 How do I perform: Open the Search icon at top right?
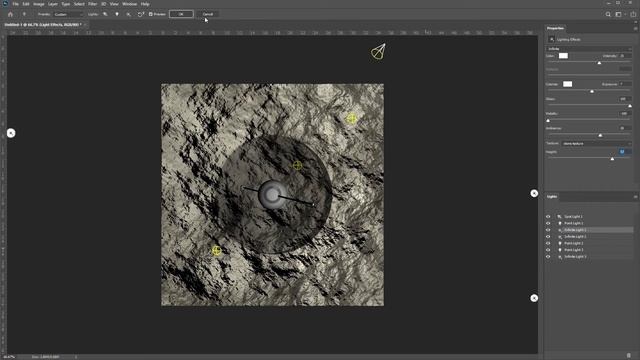pos(608,14)
